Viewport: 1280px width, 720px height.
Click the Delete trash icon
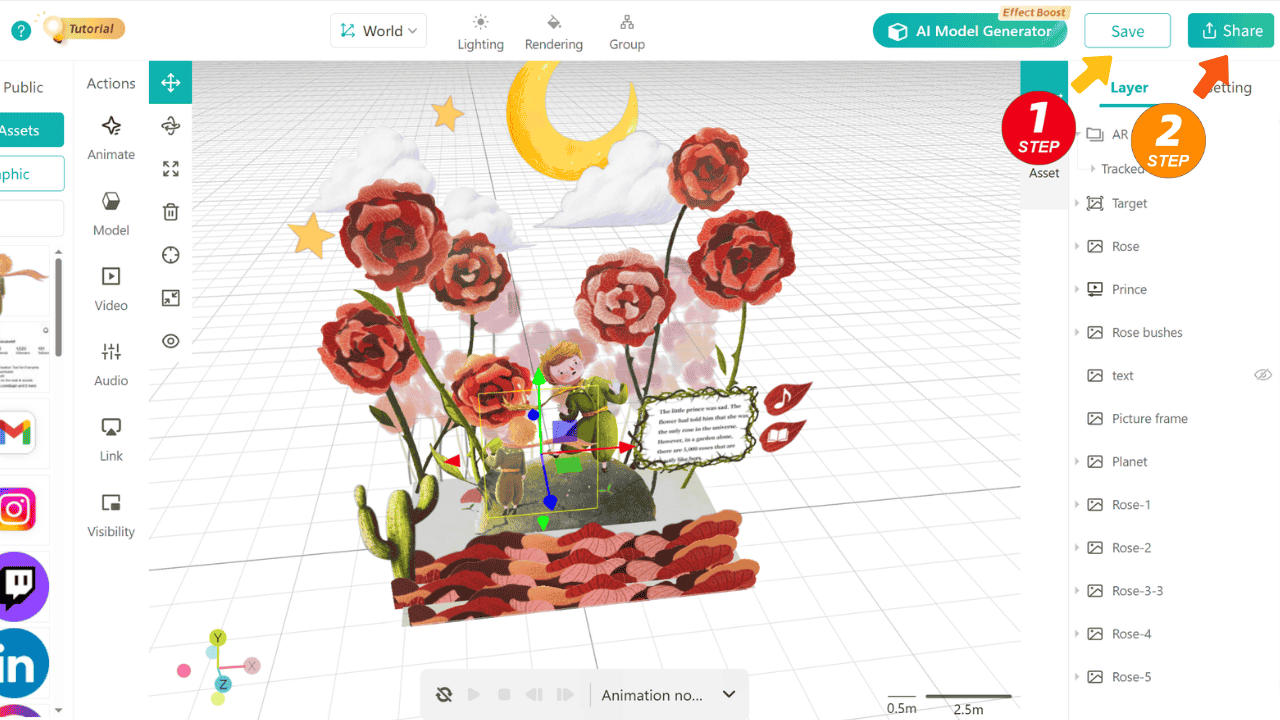coord(170,212)
